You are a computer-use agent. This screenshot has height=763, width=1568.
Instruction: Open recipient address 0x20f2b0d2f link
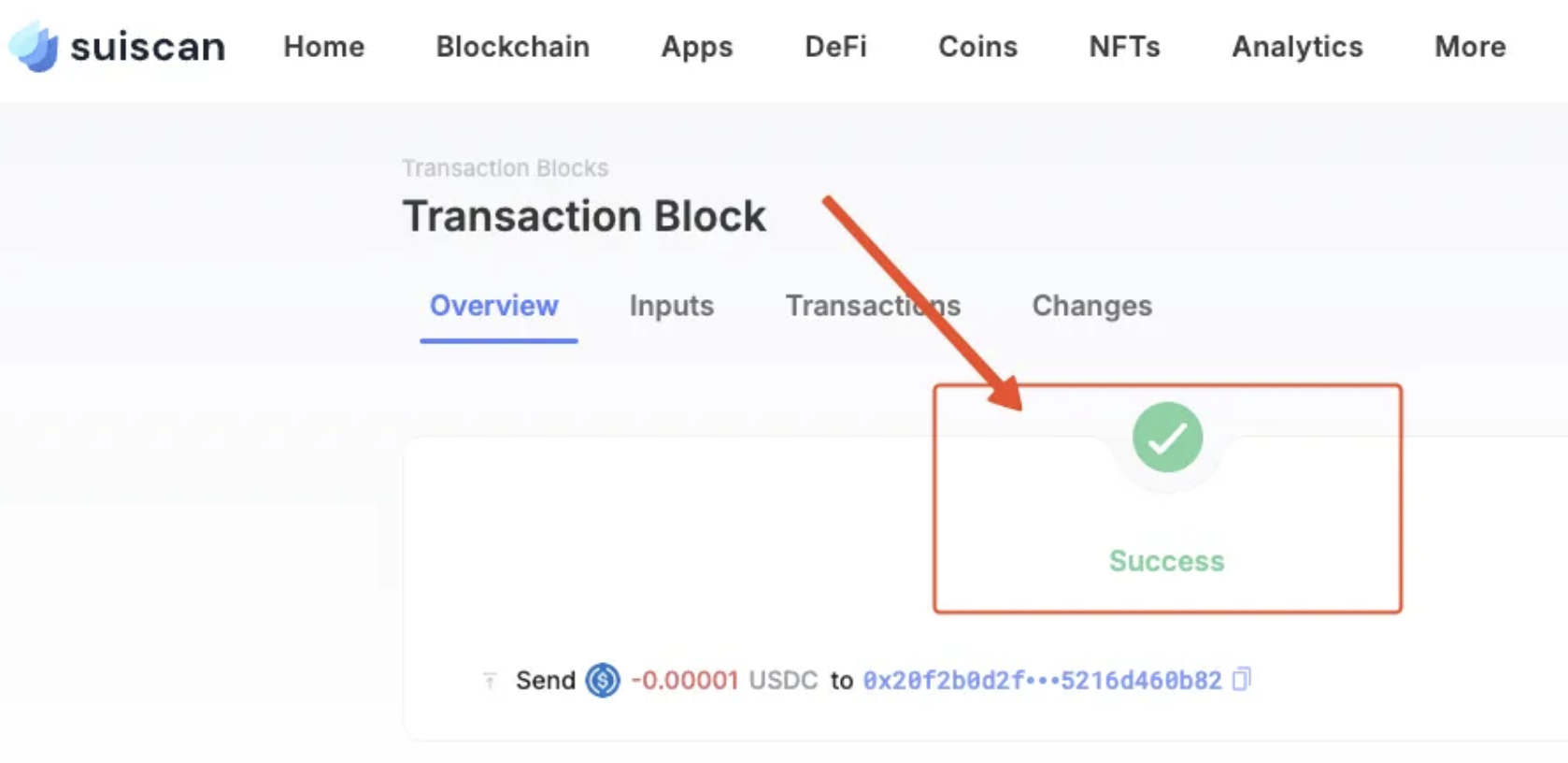click(x=1042, y=680)
